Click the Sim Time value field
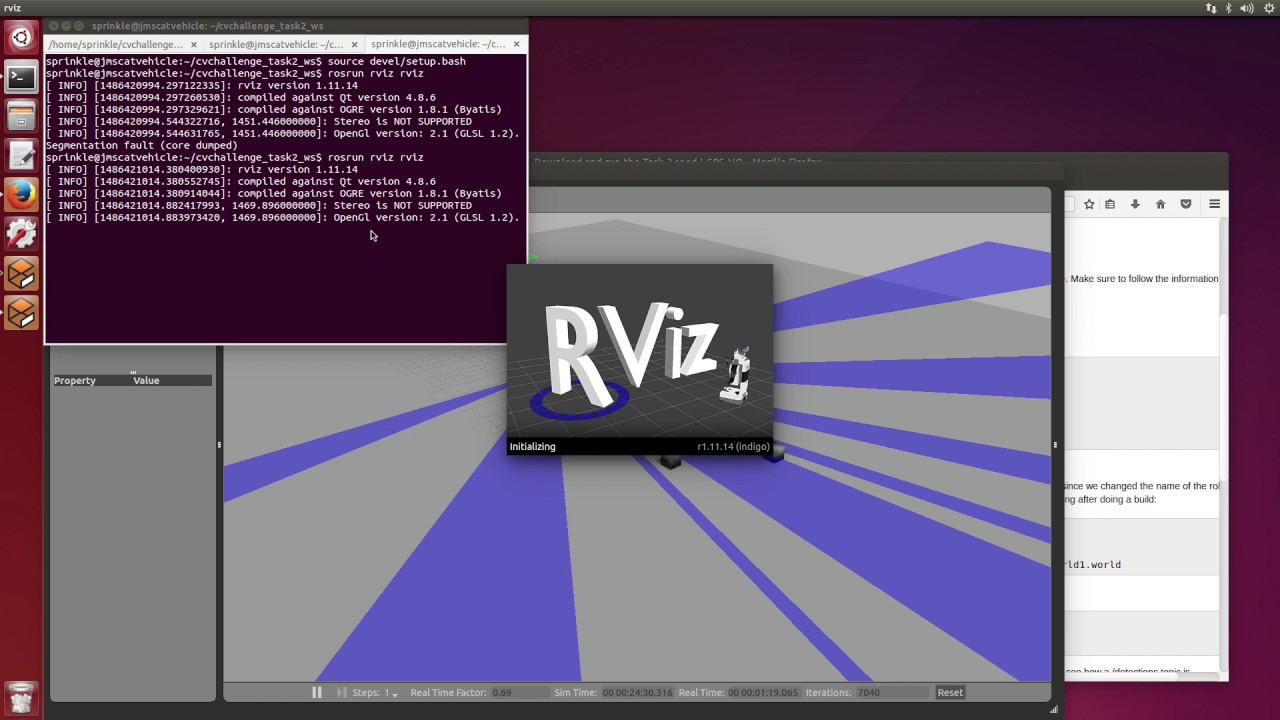Screen dimensions: 1280x720 638,692
